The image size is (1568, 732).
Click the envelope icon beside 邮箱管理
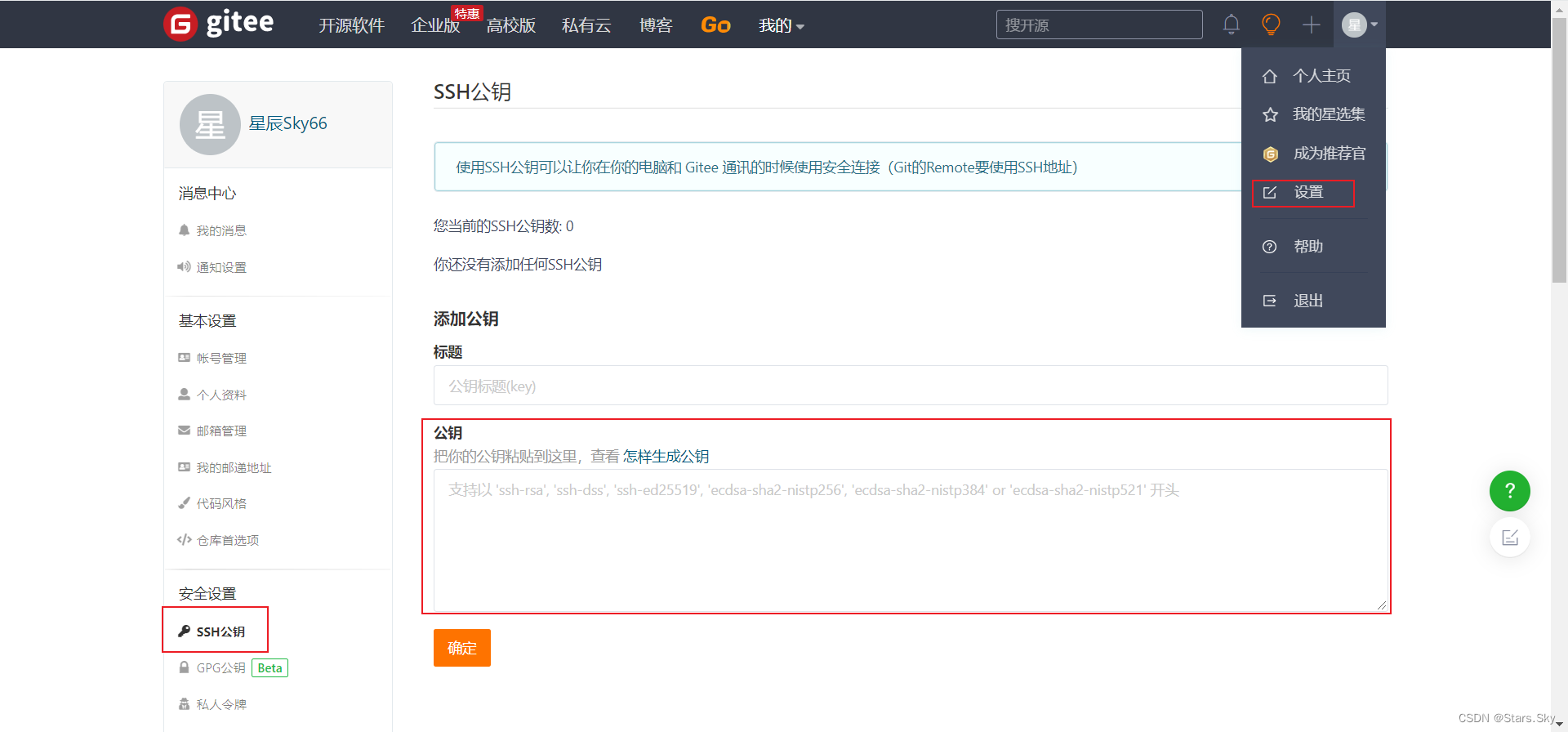click(x=184, y=431)
